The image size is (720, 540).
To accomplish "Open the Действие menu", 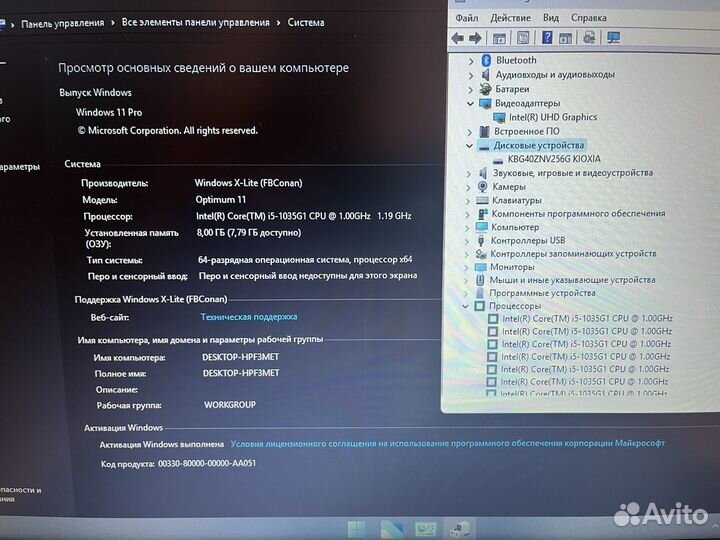I will pos(510,18).
